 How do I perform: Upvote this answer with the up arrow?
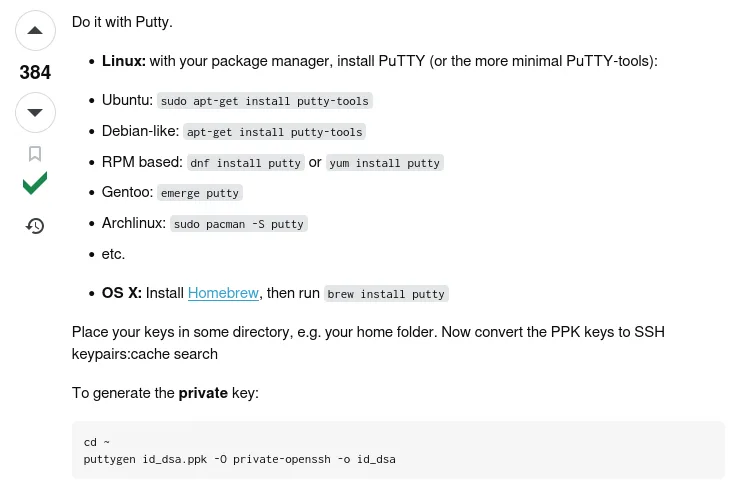tap(35, 31)
